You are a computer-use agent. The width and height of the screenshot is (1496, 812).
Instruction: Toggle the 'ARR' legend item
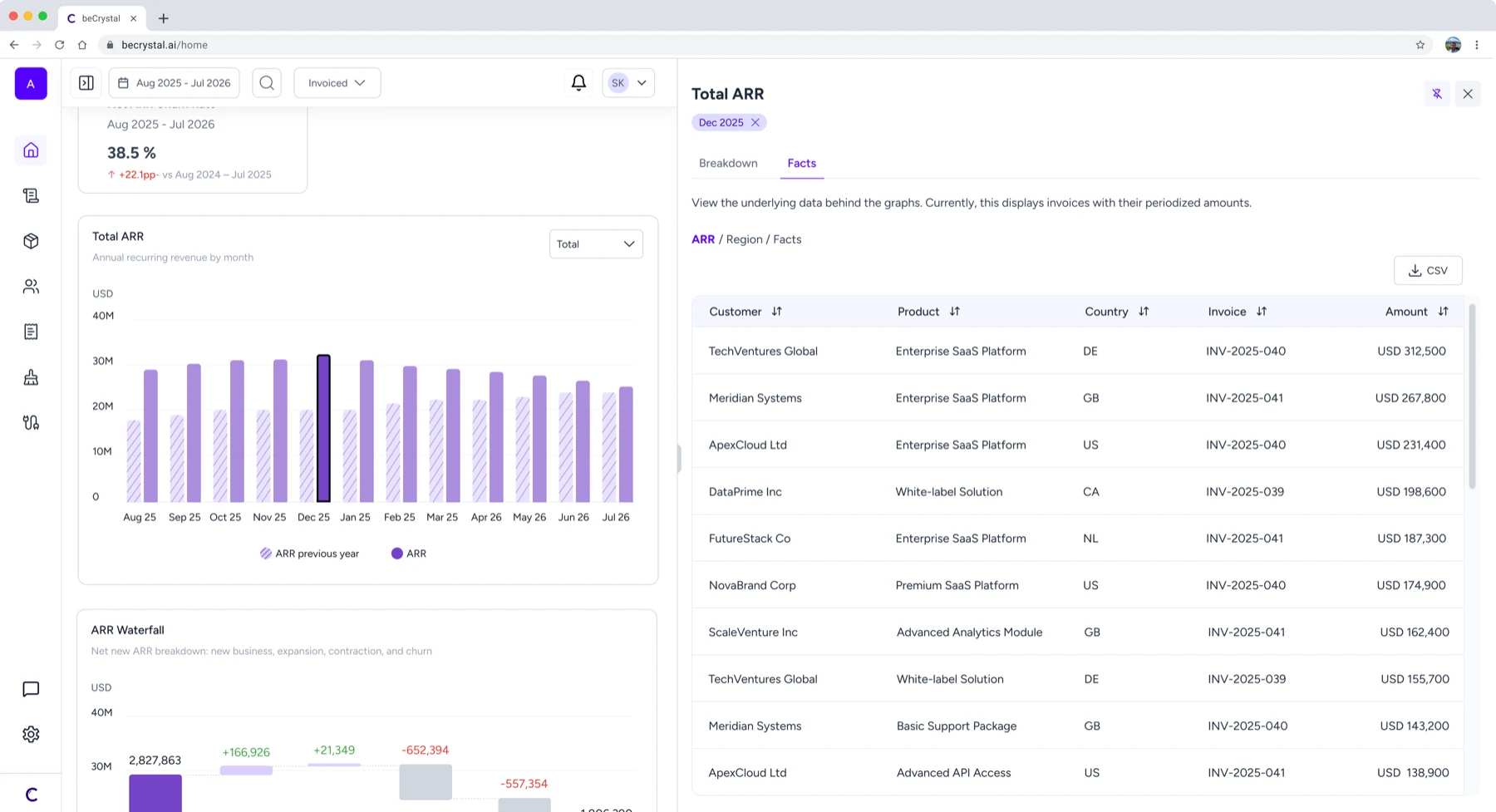coord(409,554)
